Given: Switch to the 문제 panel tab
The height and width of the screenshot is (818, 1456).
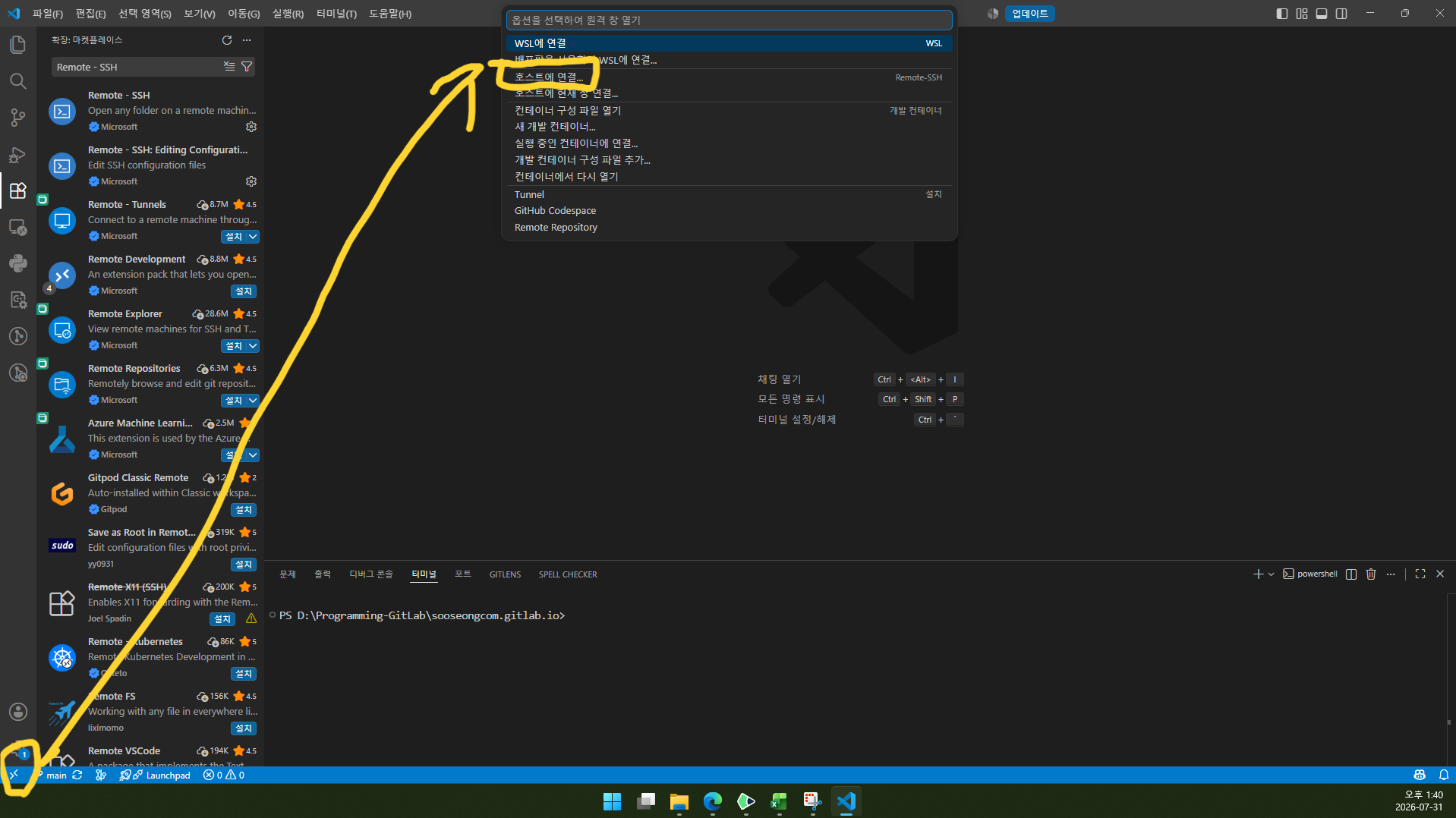Looking at the screenshot, I should coord(288,574).
